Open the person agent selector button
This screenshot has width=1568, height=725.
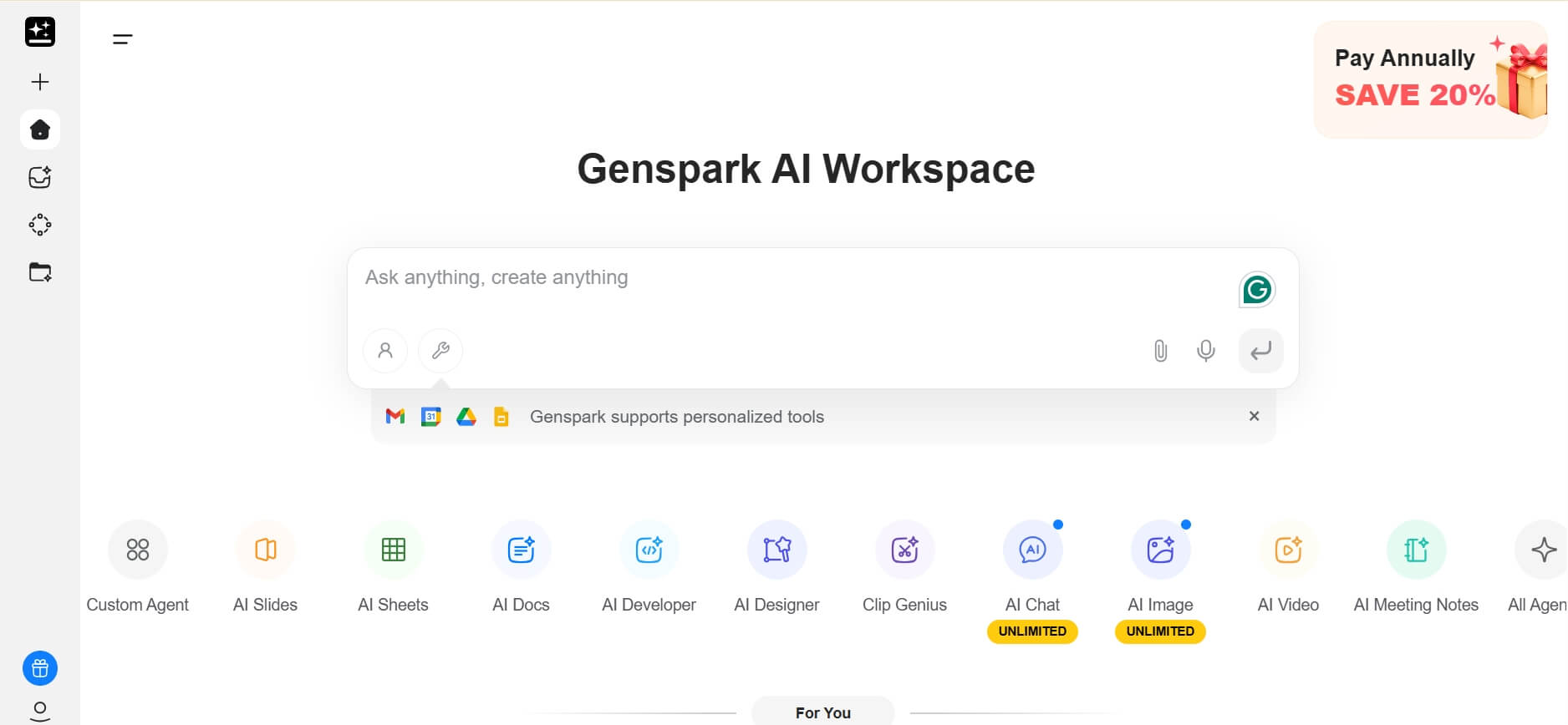pyautogui.click(x=385, y=350)
